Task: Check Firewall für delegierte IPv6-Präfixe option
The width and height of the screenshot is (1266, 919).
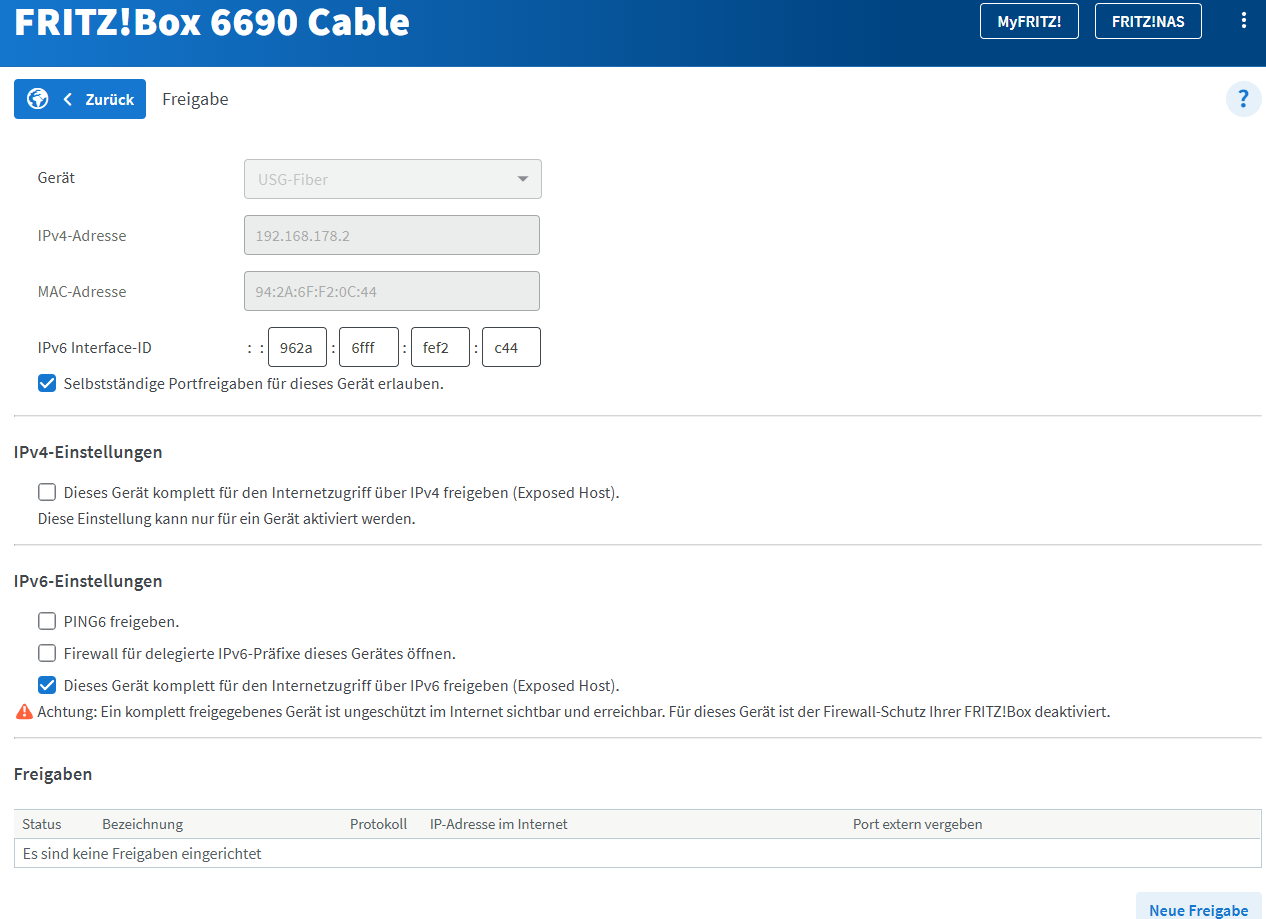Action: coord(47,653)
